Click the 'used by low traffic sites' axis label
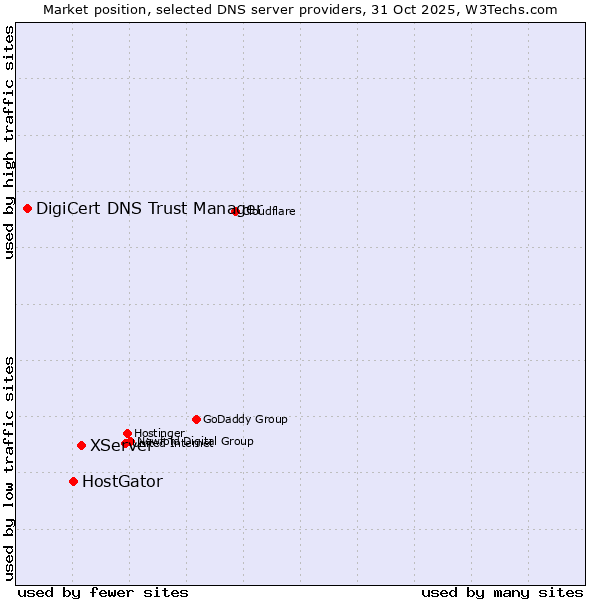 click(x=9, y=467)
